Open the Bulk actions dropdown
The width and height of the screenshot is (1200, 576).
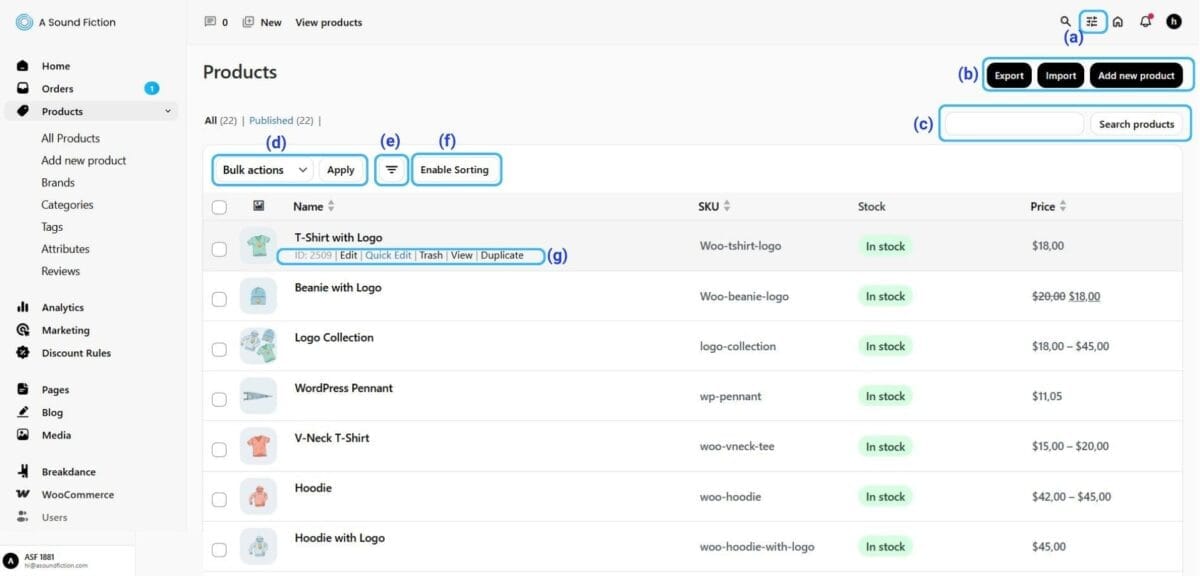pyautogui.click(x=264, y=170)
